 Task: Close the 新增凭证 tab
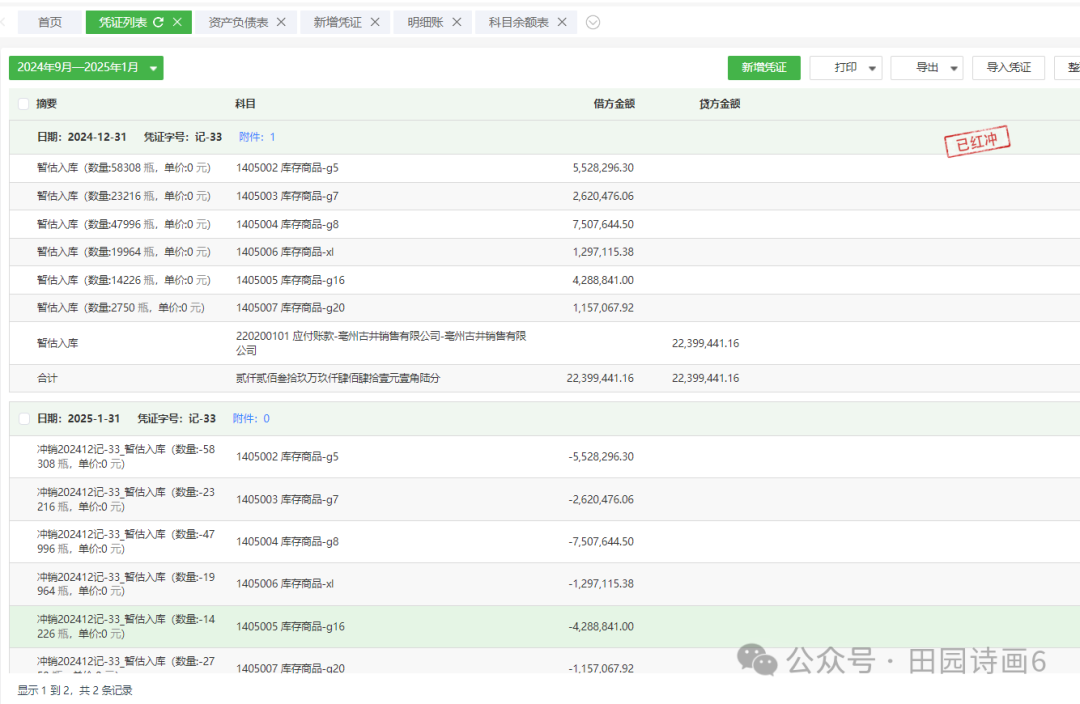tap(374, 22)
